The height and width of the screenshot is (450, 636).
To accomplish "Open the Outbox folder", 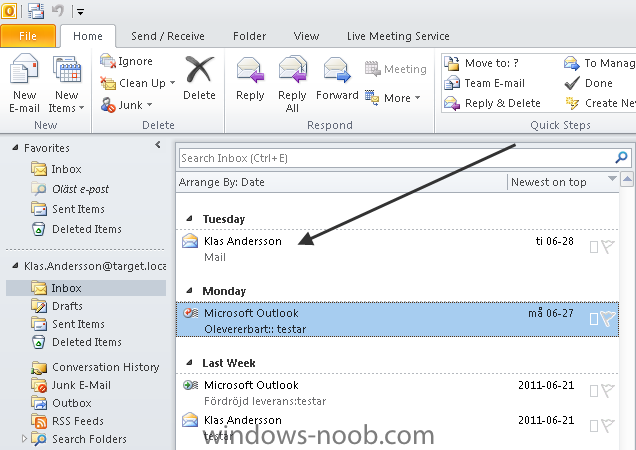I will [x=62, y=403].
